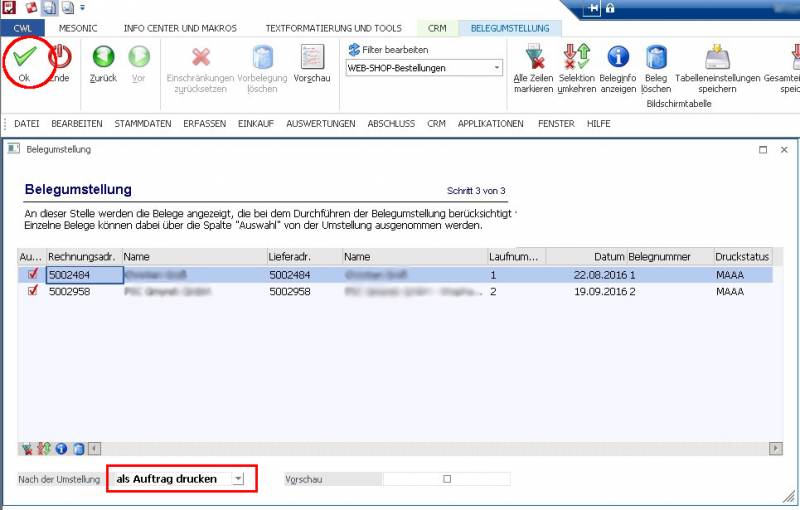The image size is (800, 510).
Task: Click the Beleg löschen trash icon
Action: (656, 57)
